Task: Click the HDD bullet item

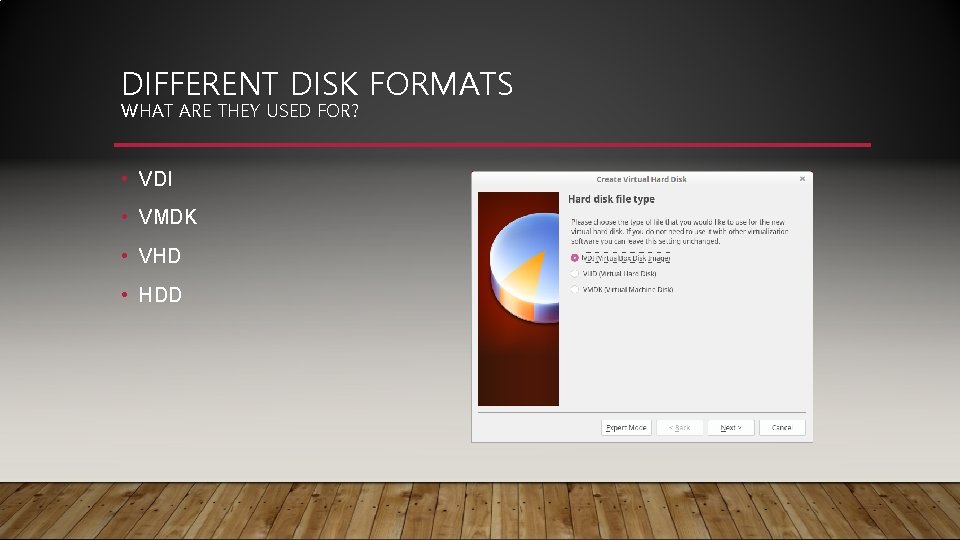Action: (160, 294)
